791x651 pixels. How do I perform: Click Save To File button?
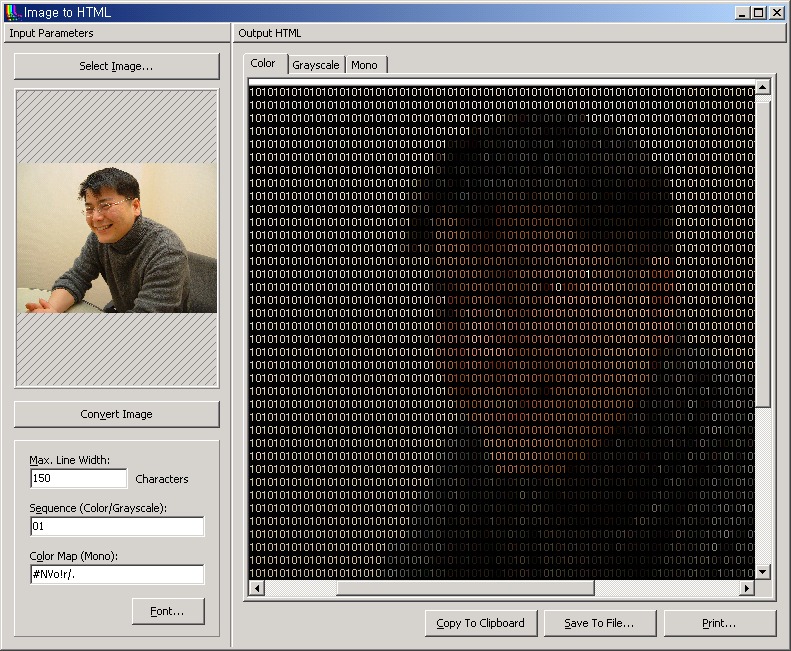pyautogui.click(x=599, y=623)
